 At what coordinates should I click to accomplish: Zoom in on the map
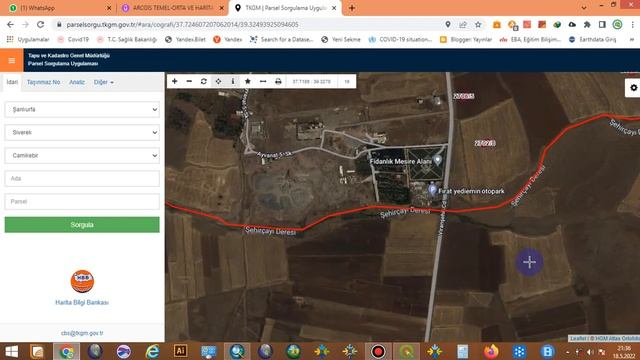coord(175,81)
